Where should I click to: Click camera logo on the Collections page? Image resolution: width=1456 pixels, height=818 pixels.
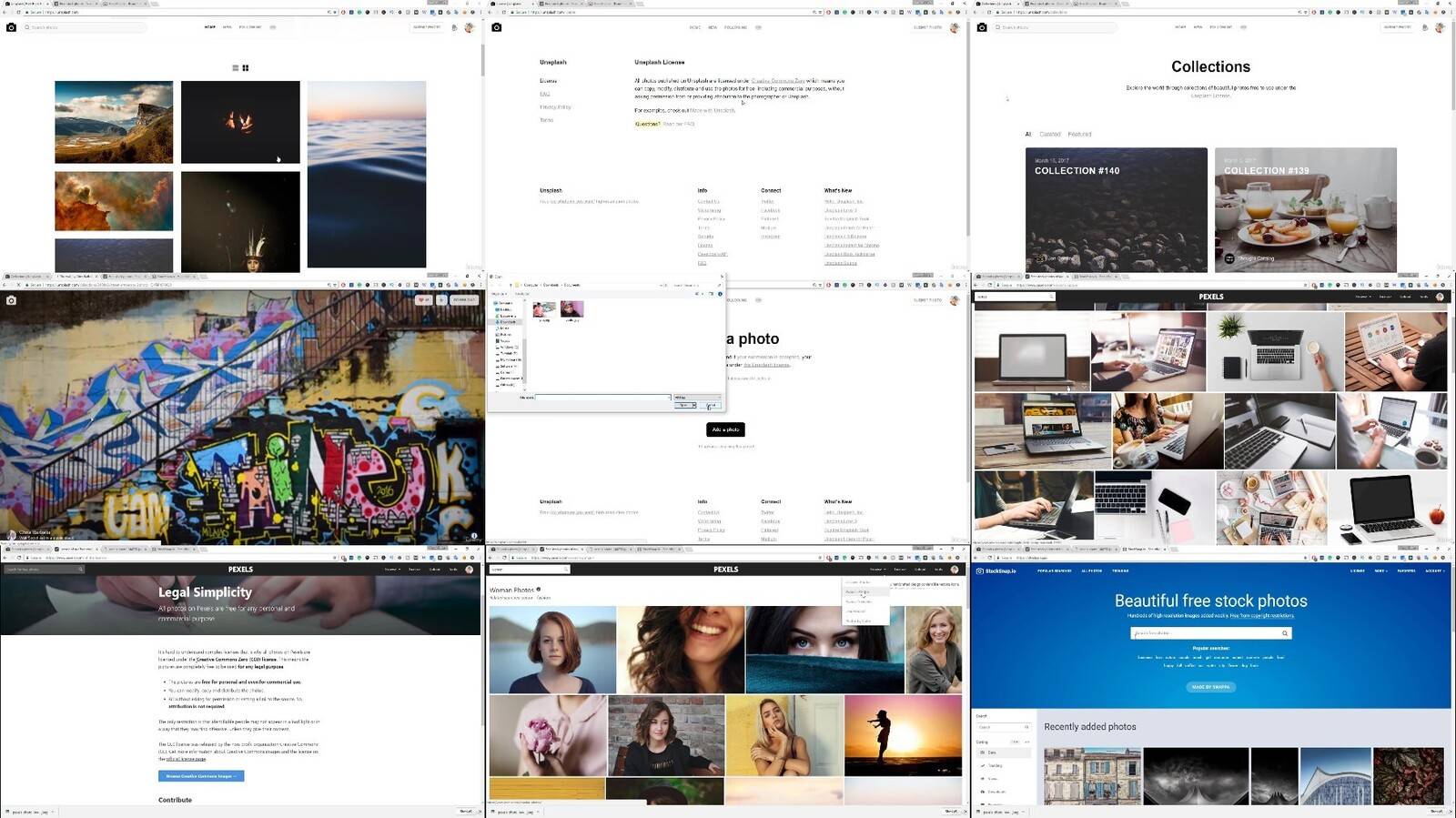[982, 27]
